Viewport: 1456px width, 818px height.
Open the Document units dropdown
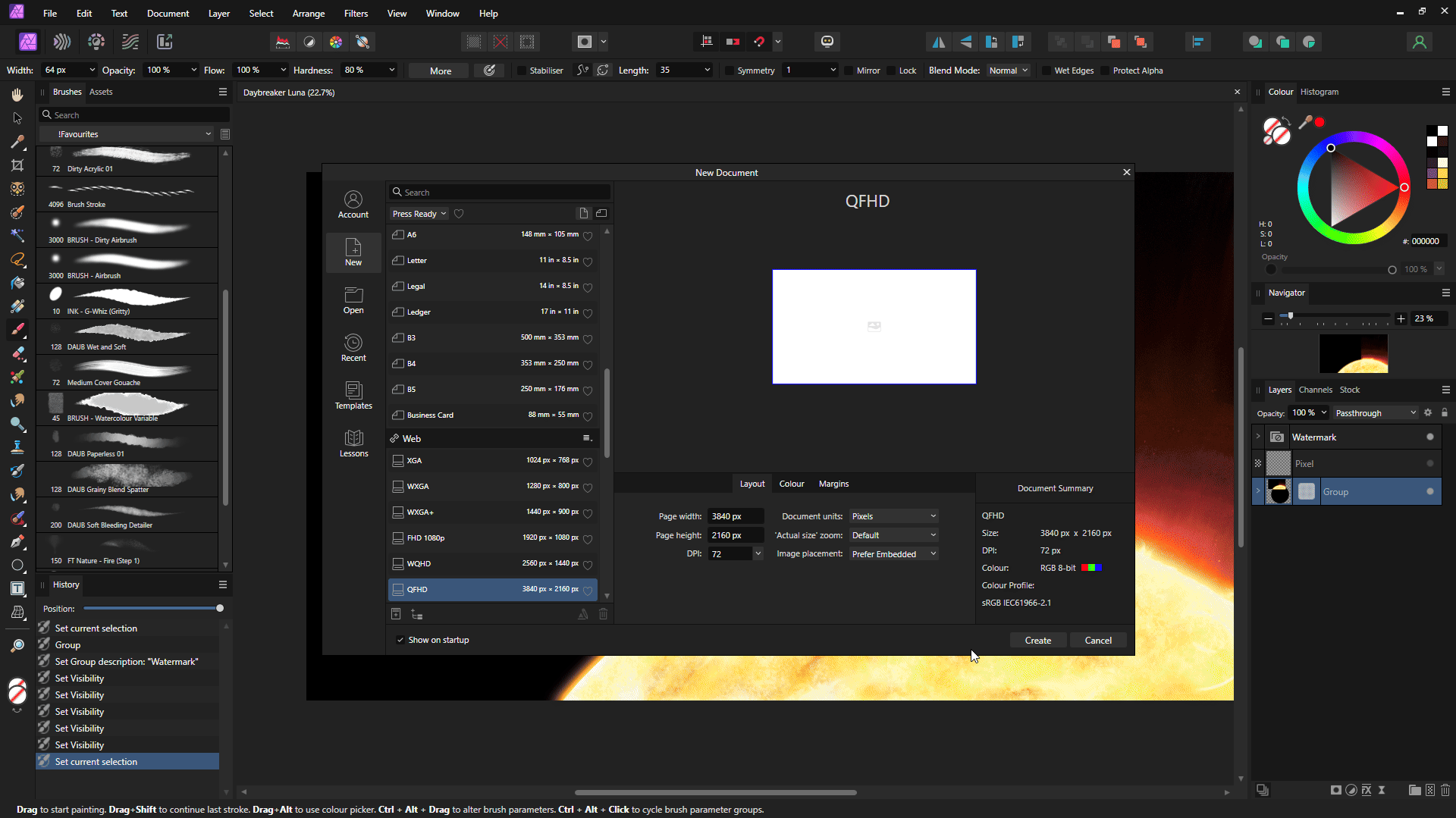tap(893, 516)
